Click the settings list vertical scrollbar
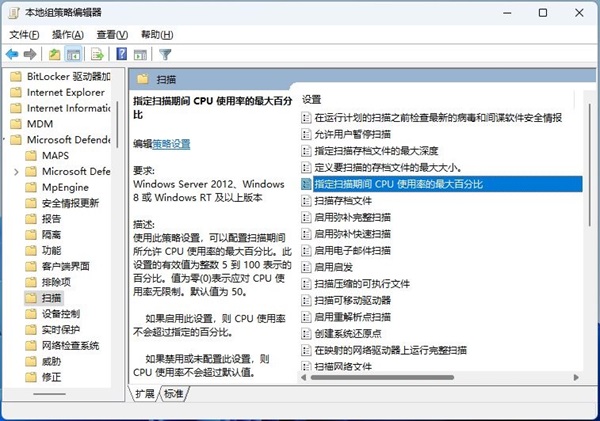Viewport: 600px width, 421px height. click(x=590, y=165)
